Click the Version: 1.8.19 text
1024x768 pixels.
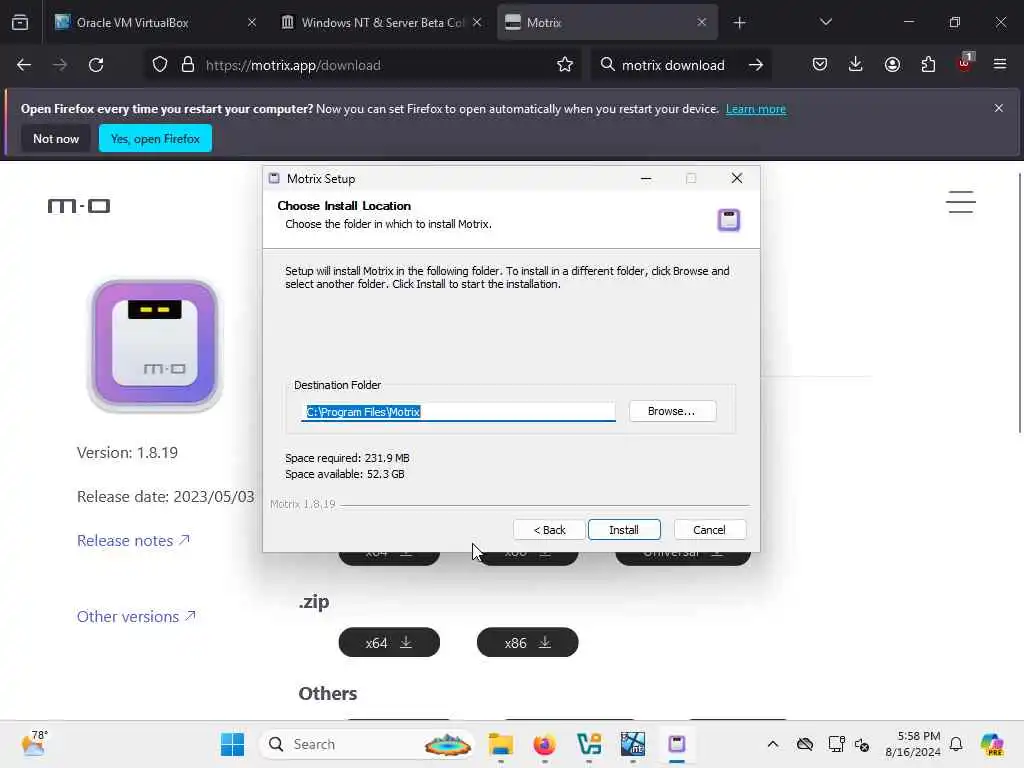click(127, 453)
